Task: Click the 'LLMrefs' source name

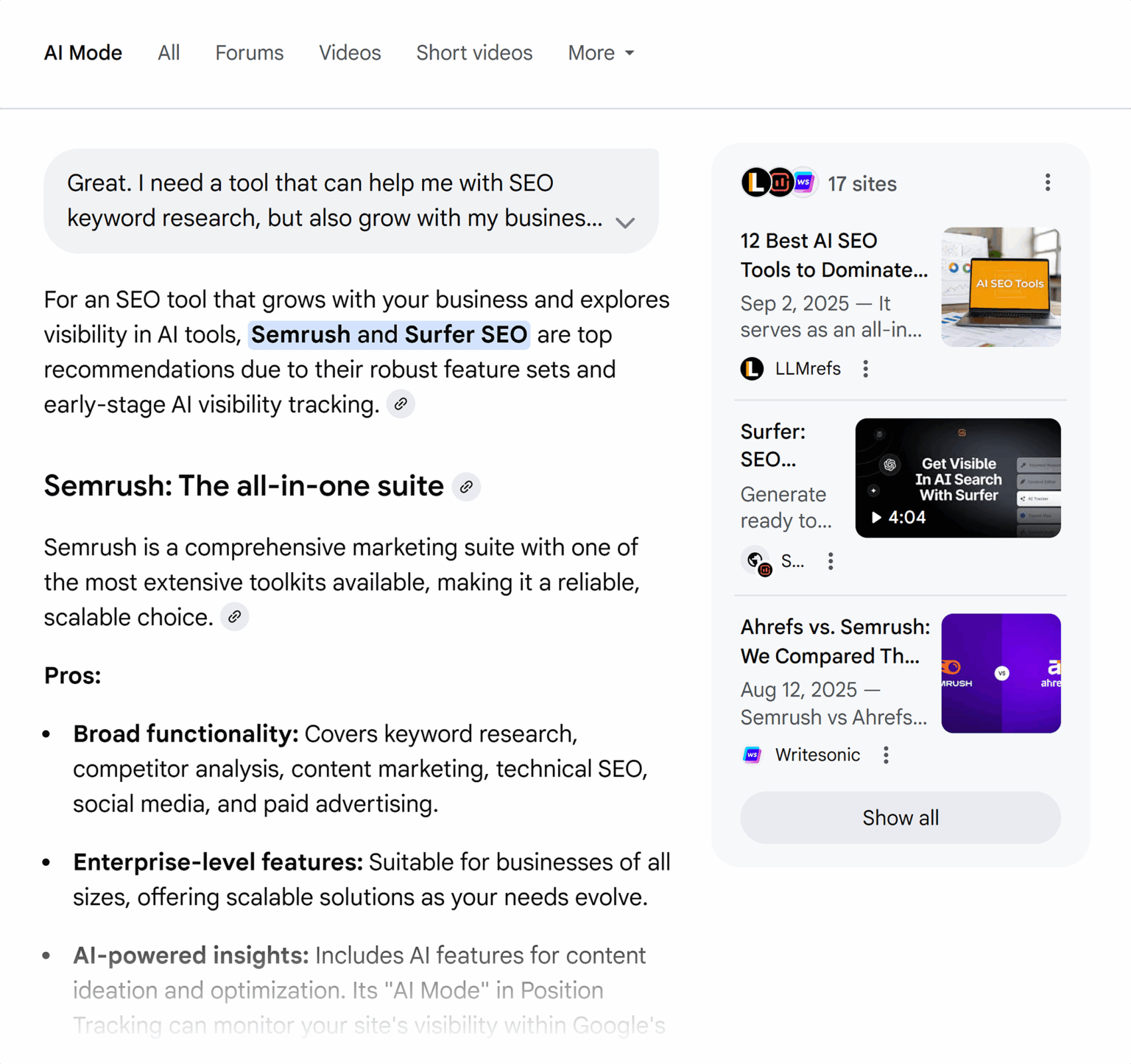Action: pos(808,369)
